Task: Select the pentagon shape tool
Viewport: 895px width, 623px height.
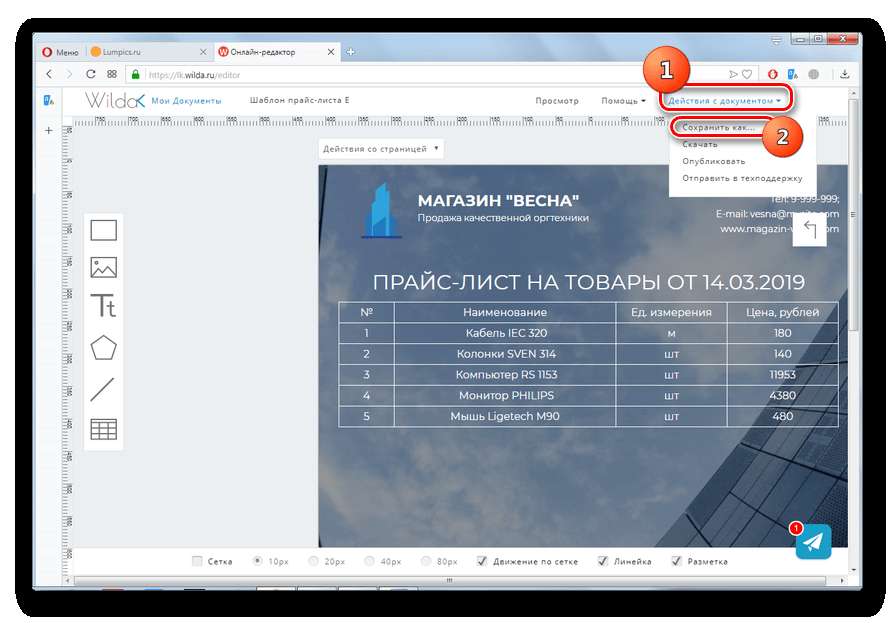Action: pyautogui.click(x=104, y=347)
